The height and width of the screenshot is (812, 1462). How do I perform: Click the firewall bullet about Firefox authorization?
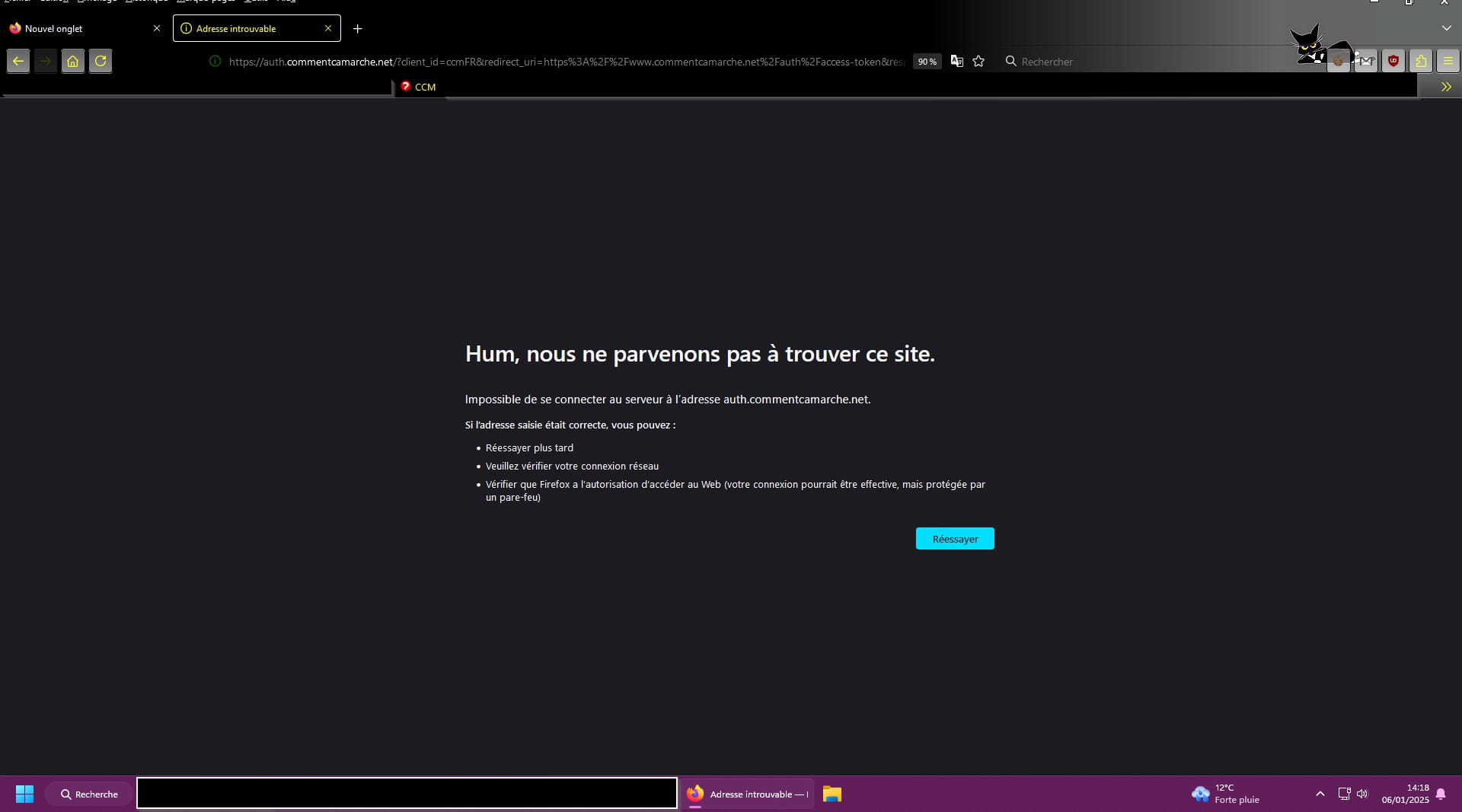tap(736, 491)
